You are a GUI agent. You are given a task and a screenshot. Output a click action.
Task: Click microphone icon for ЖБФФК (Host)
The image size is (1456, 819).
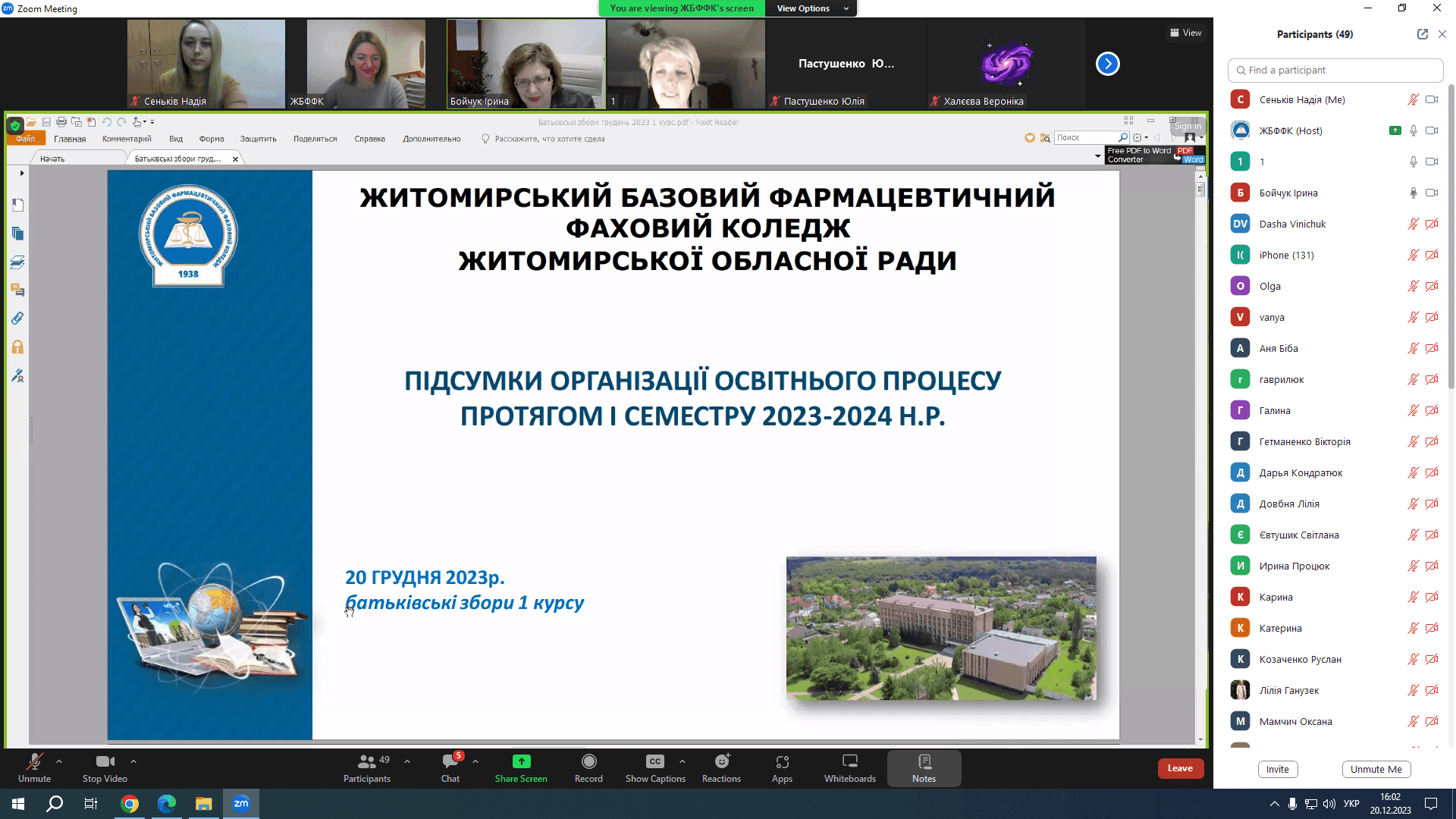1414,130
